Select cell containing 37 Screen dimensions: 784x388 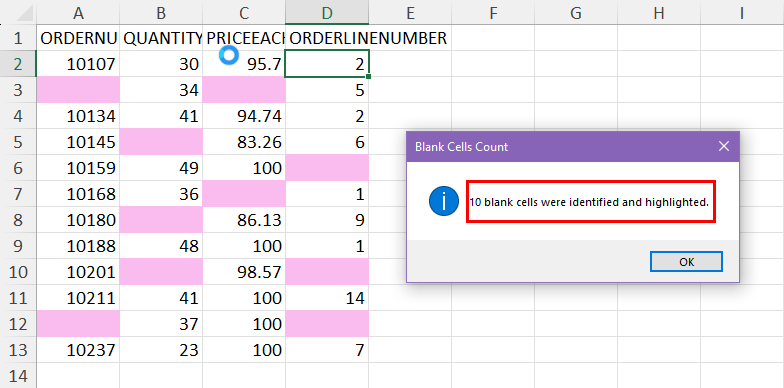coord(161,324)
